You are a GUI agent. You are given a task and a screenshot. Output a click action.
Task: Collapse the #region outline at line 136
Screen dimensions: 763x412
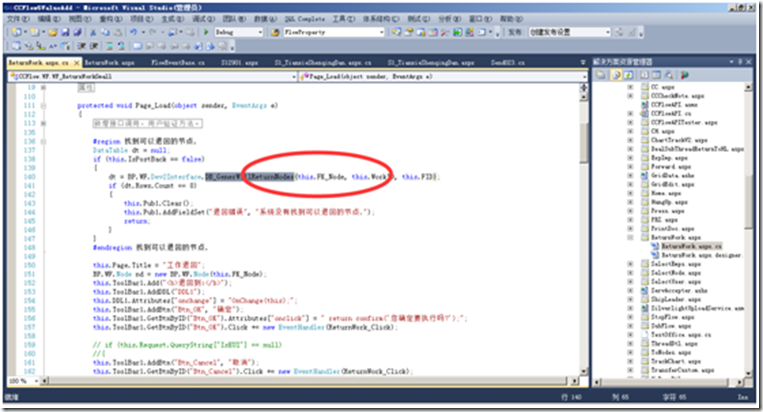click(x=43, y=142)
